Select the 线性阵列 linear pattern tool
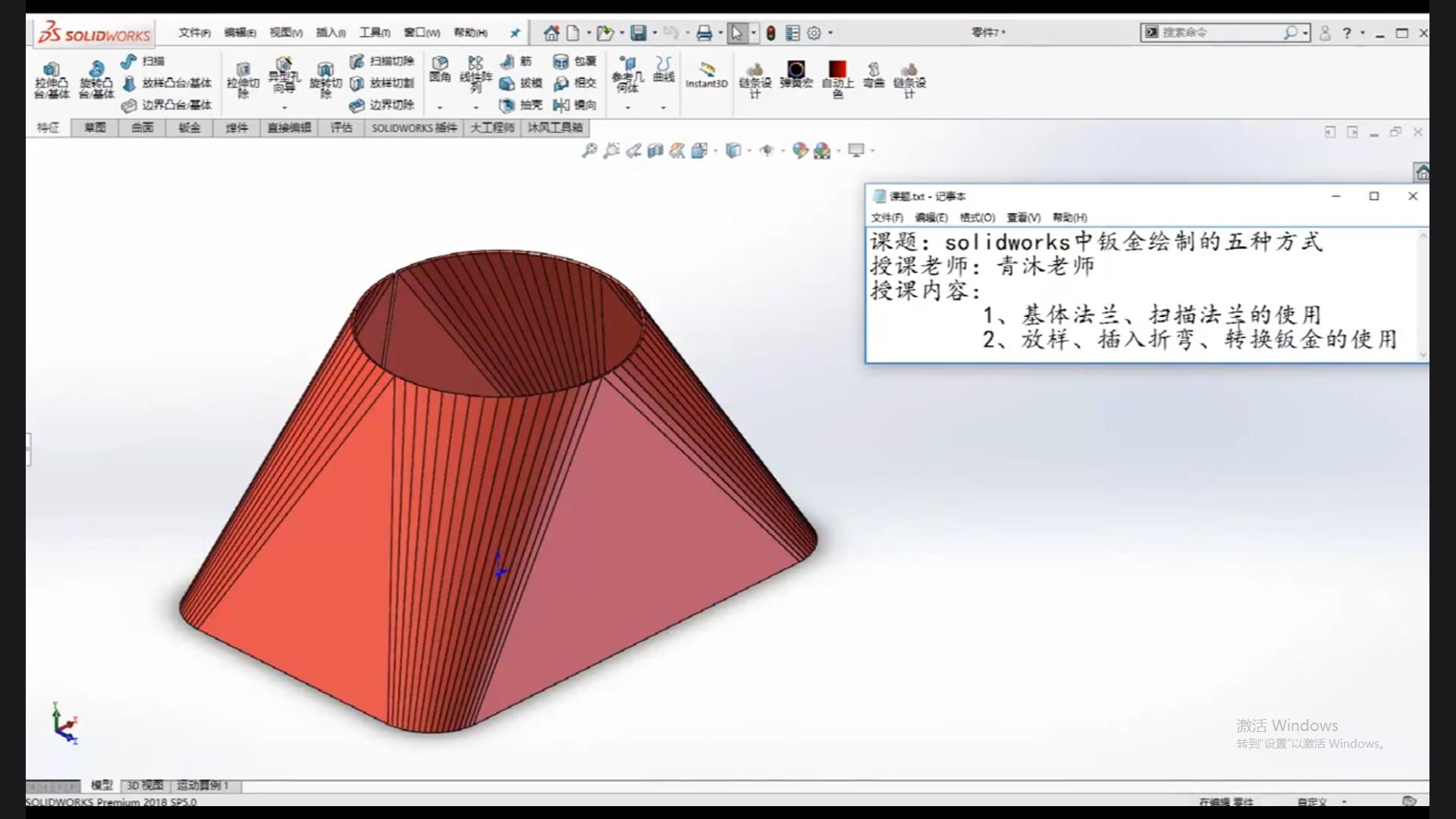The height and width of the screenshot is (819, 1456). coord(475,74)
